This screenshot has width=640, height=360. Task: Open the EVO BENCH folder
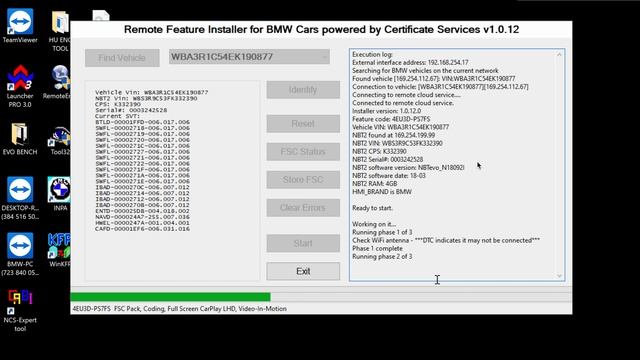[20, 139]
